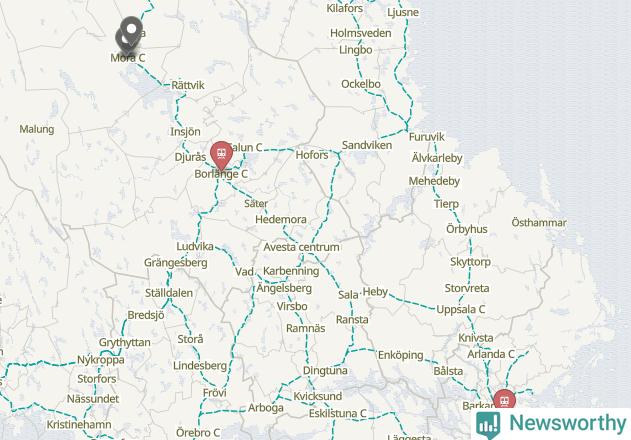Click the Östhammar place label
This screenshot has height=440, width=631.
[x=539, y=222]
